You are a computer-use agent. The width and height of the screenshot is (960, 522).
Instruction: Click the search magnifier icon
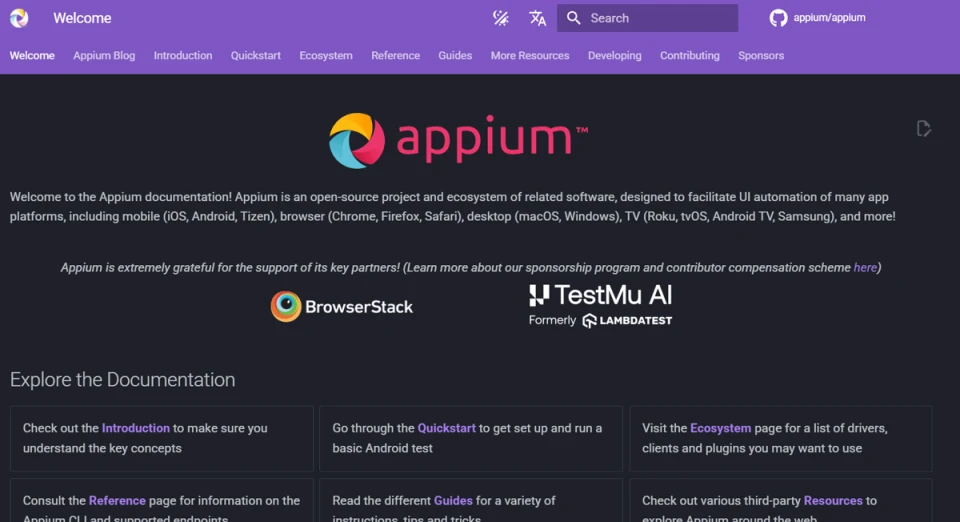click(x=574, y=18)
